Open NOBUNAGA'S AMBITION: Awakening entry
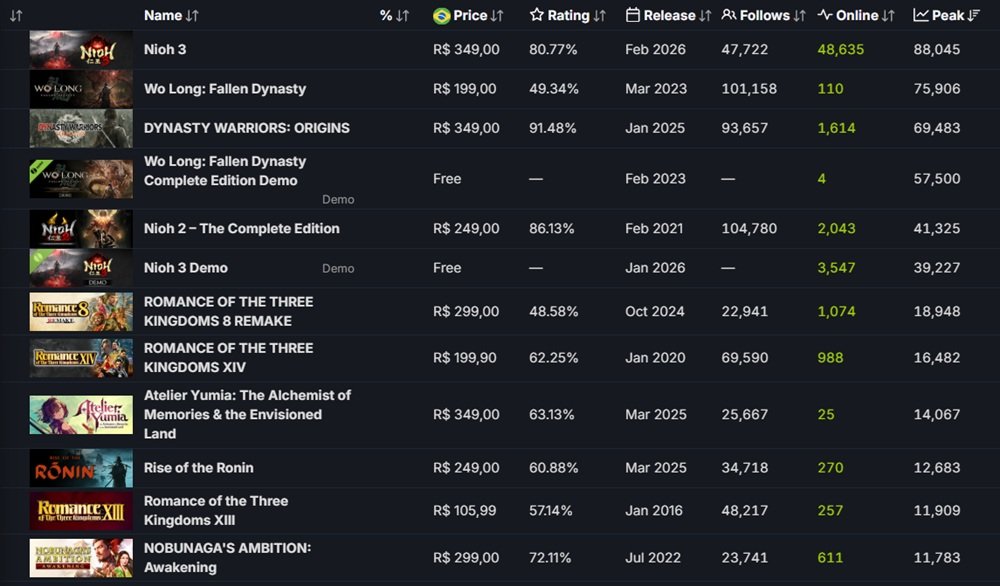Image resolution: width=1000 pixels, height=586 pixels. click(227, 557)
